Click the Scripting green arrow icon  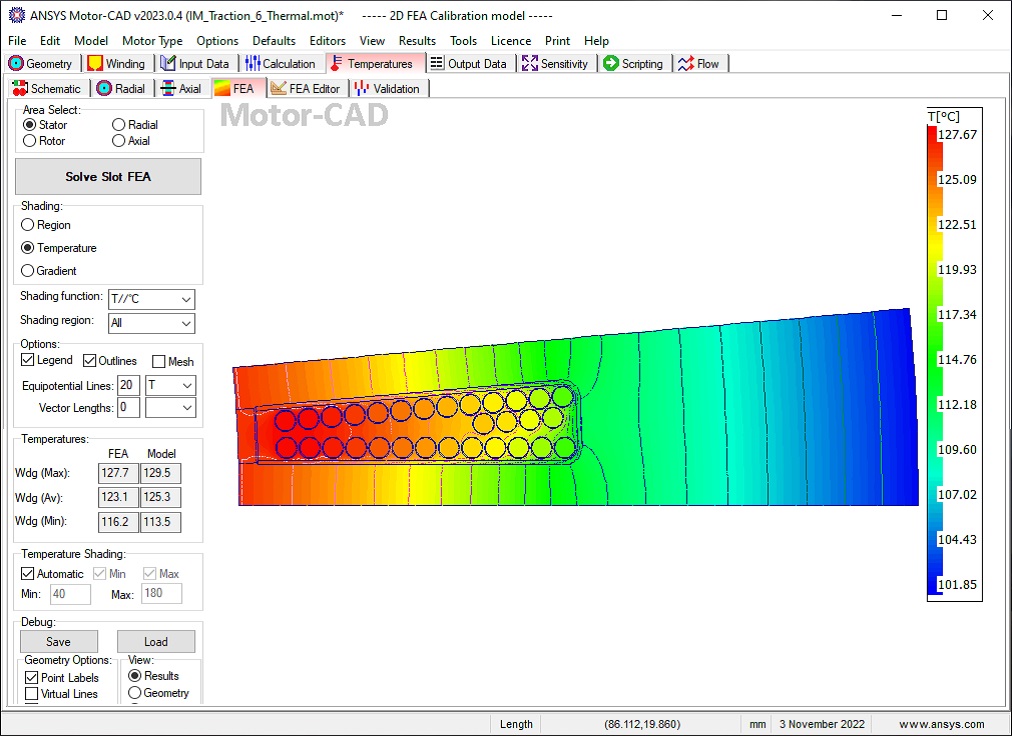click(611, 63)
